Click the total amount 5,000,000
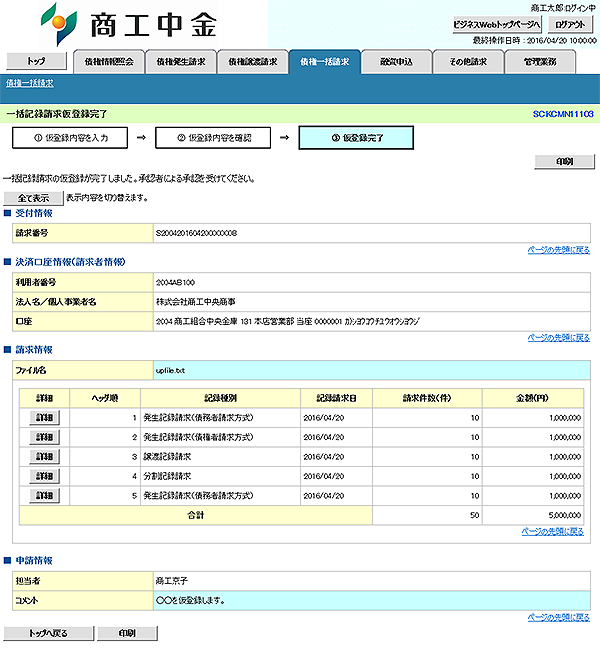The height and width of the screenshot is (649, 600). click(x=565, y=515)
